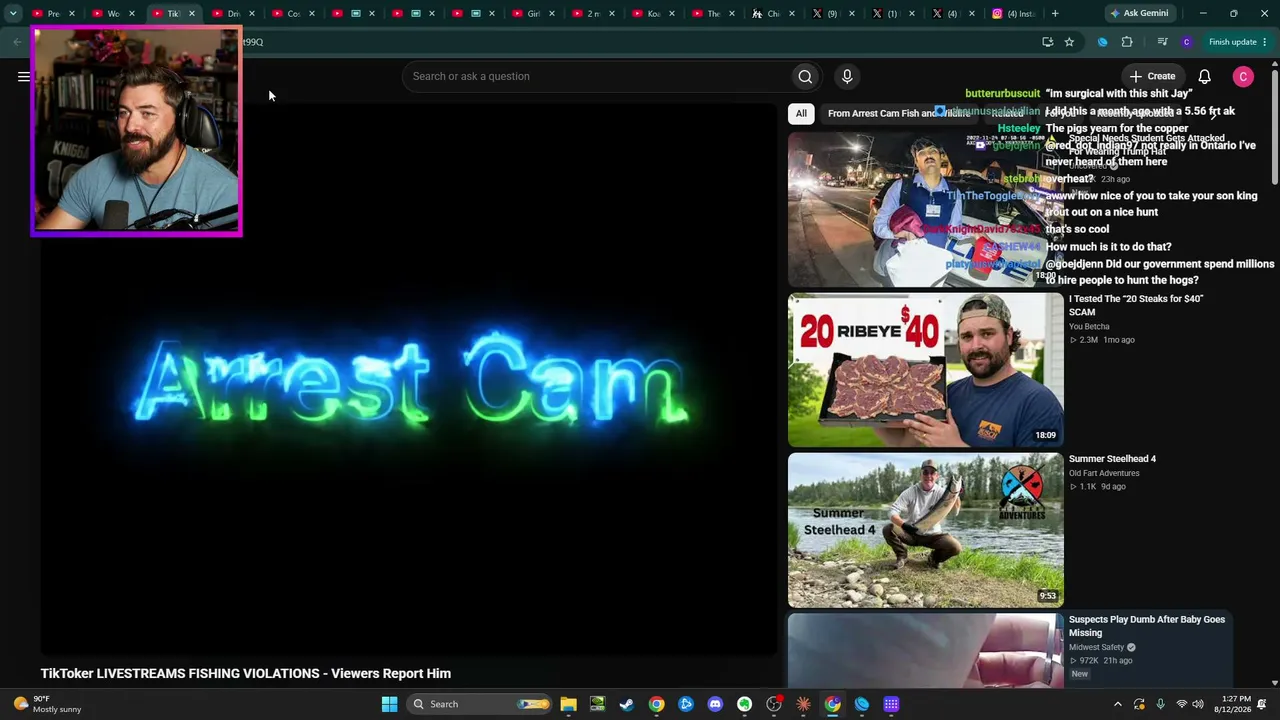
Task: Open YouTube notifications bell
Action: coord(1205,76)
